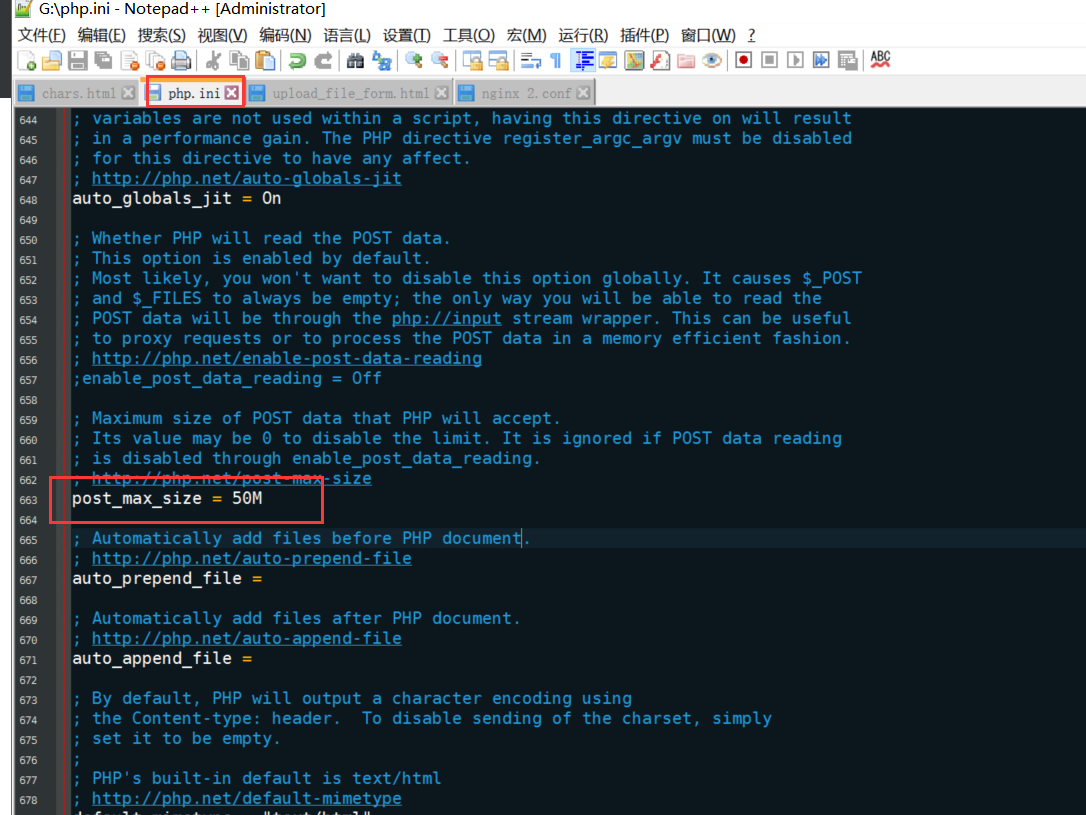The width and height of the screenshot is (1086, 815).
Task: Follow the php.net/default-mimetype link
Action: 247,798
